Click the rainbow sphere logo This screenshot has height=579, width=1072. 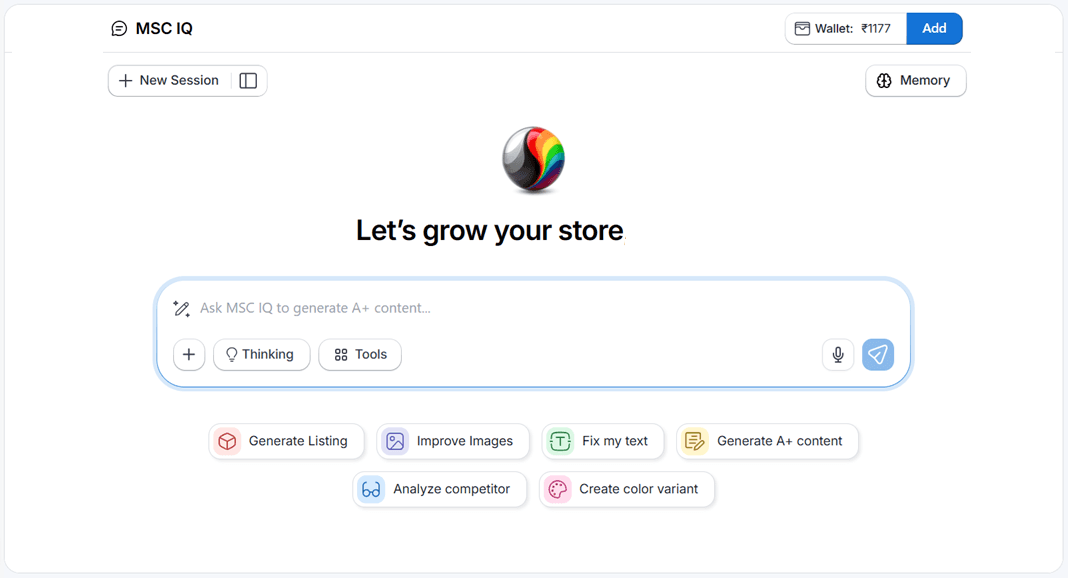[533, 160]
